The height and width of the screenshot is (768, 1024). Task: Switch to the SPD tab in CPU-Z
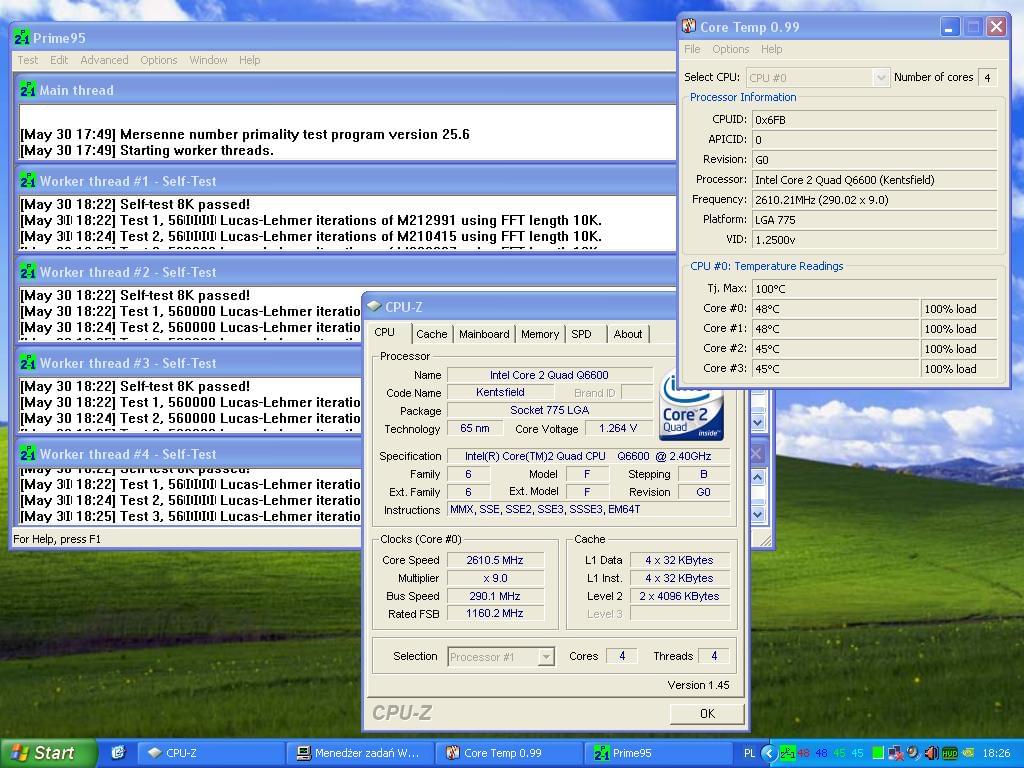581,334
